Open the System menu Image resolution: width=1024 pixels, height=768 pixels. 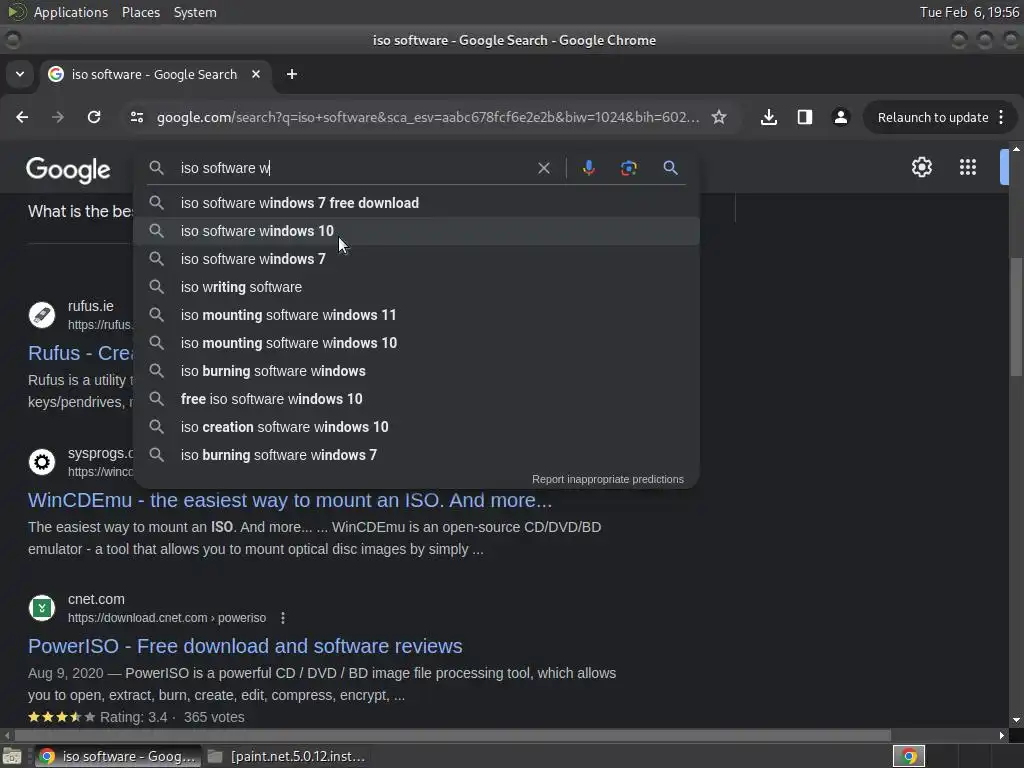[195, 12]
